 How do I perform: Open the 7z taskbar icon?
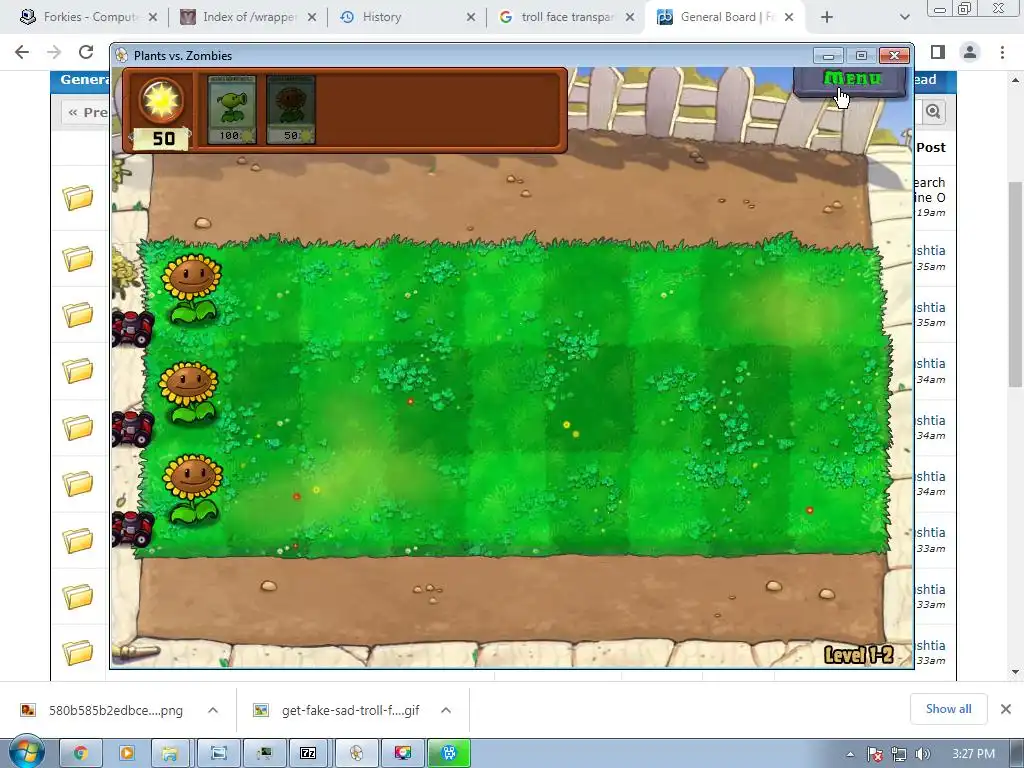308,754
